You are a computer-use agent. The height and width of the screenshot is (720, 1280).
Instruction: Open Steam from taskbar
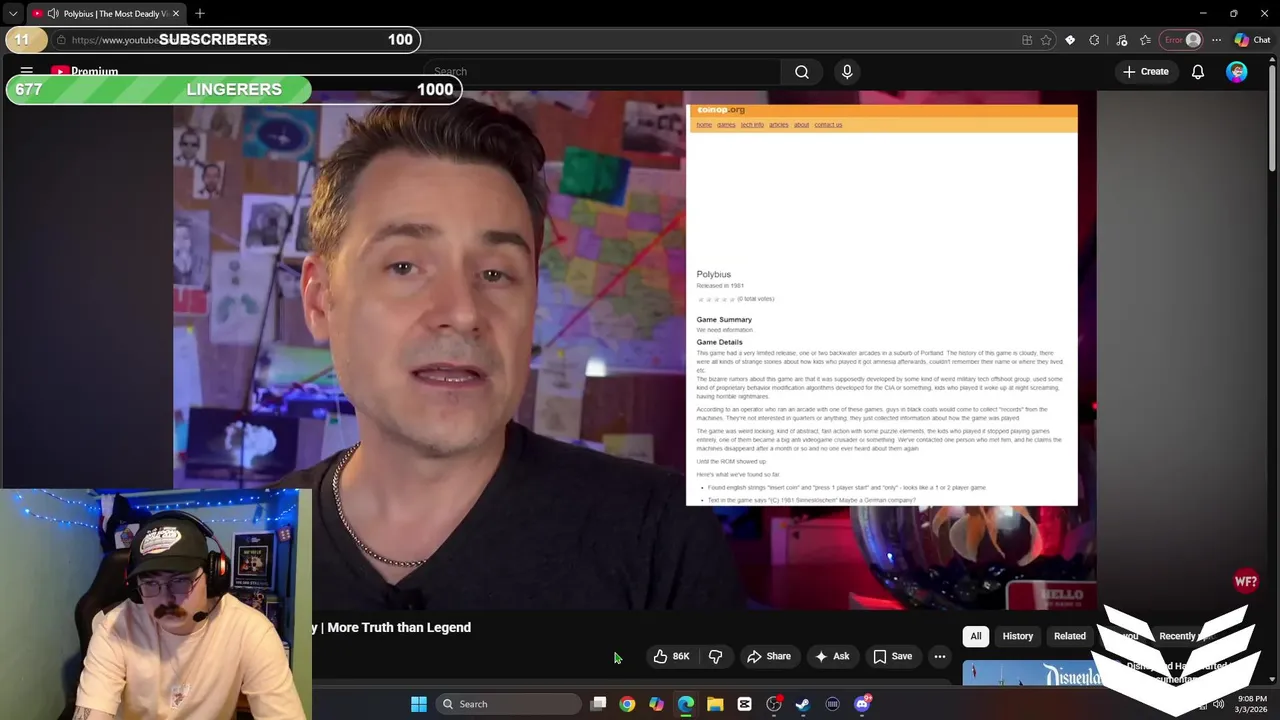click(x=803, y=704)
